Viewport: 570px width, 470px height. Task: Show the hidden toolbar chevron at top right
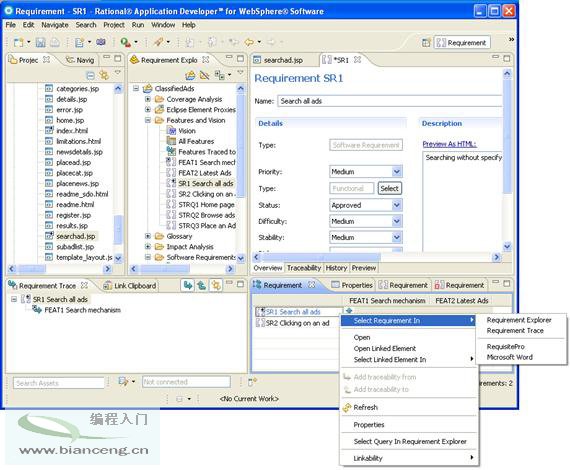(x=511, y=39)
